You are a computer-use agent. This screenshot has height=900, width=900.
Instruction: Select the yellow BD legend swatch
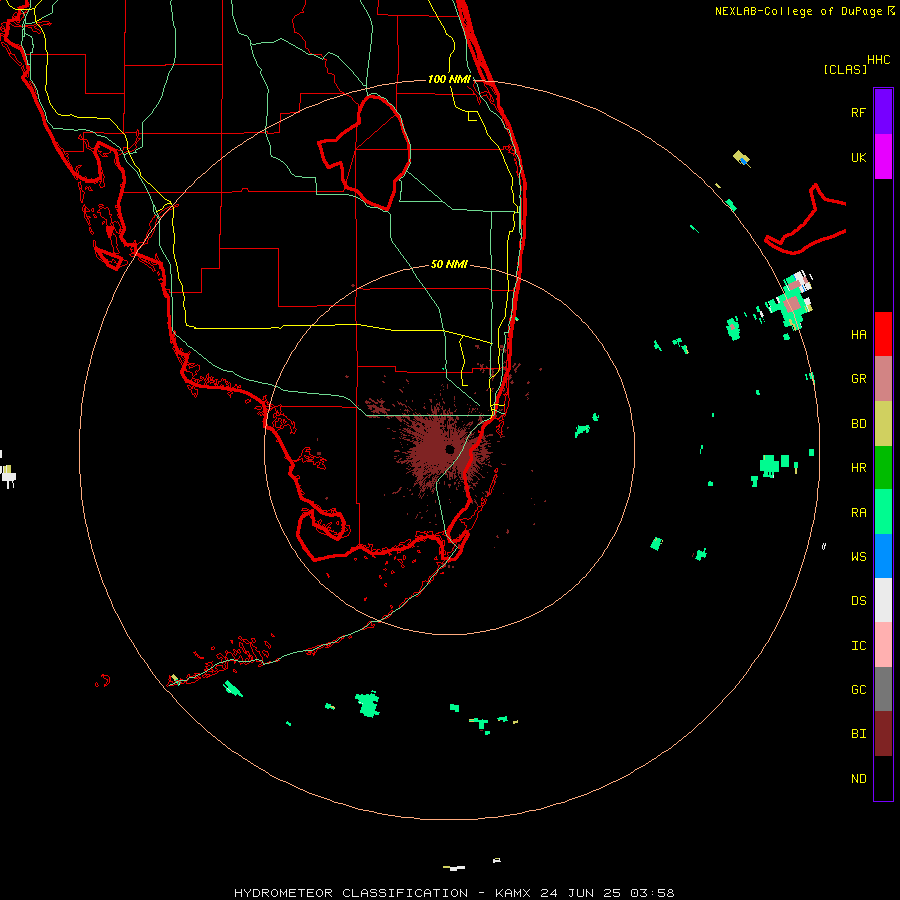pos(883,424)
